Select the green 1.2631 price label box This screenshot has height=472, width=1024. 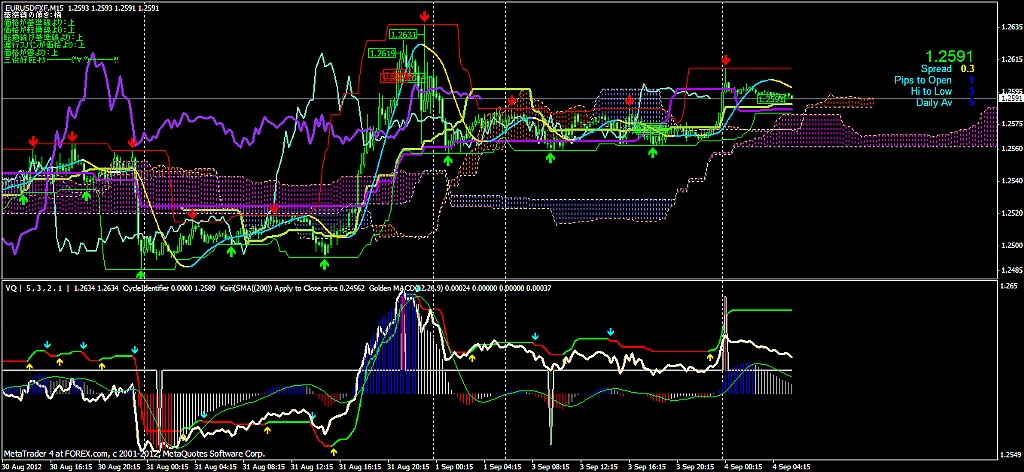click(x=404, y=35)
